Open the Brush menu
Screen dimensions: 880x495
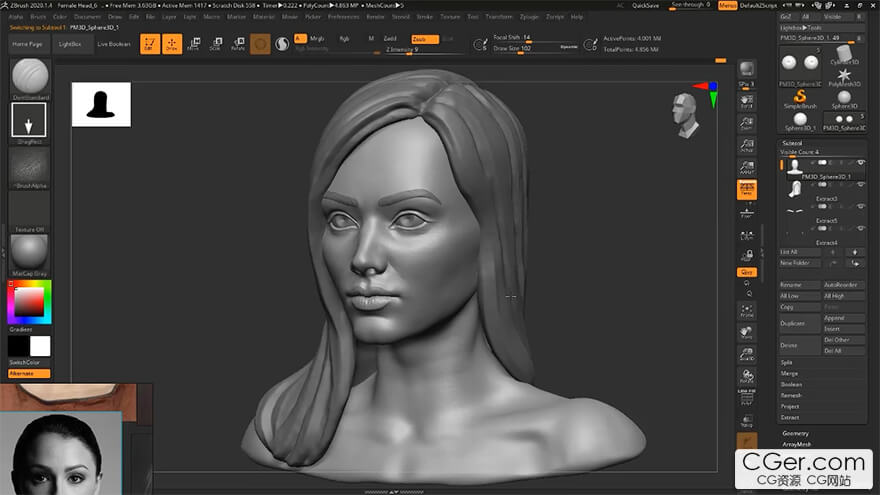tap(38, 17)
